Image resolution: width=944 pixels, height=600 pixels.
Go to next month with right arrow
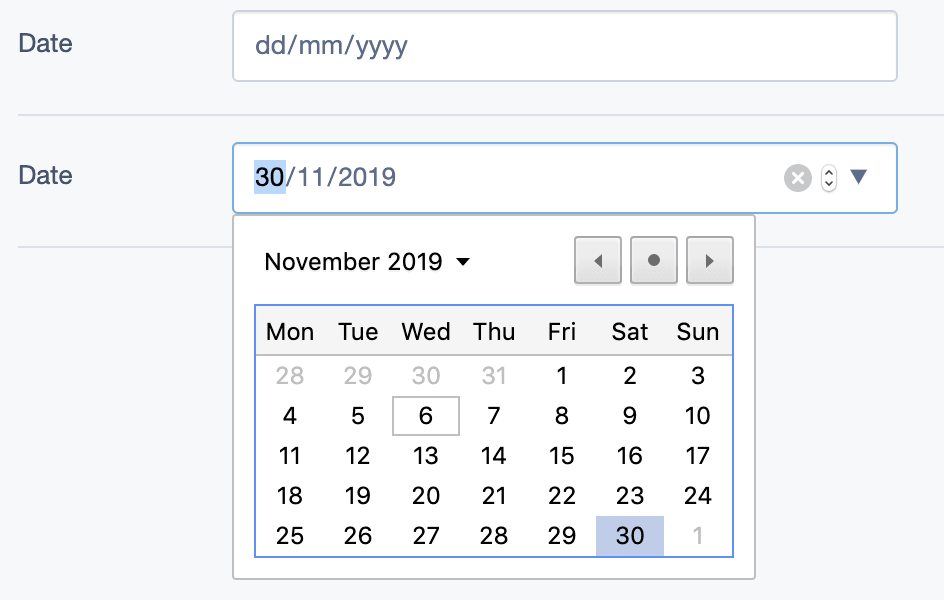pyautogui.click(x=710, y=260)
